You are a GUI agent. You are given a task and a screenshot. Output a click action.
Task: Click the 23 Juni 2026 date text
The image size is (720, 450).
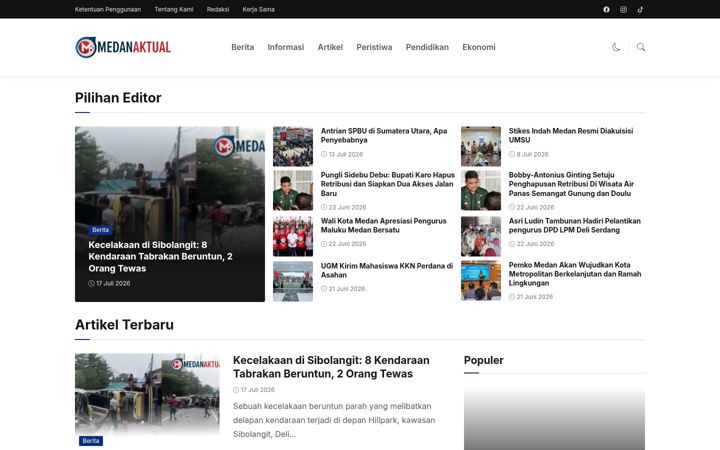[x=347, y=207]
